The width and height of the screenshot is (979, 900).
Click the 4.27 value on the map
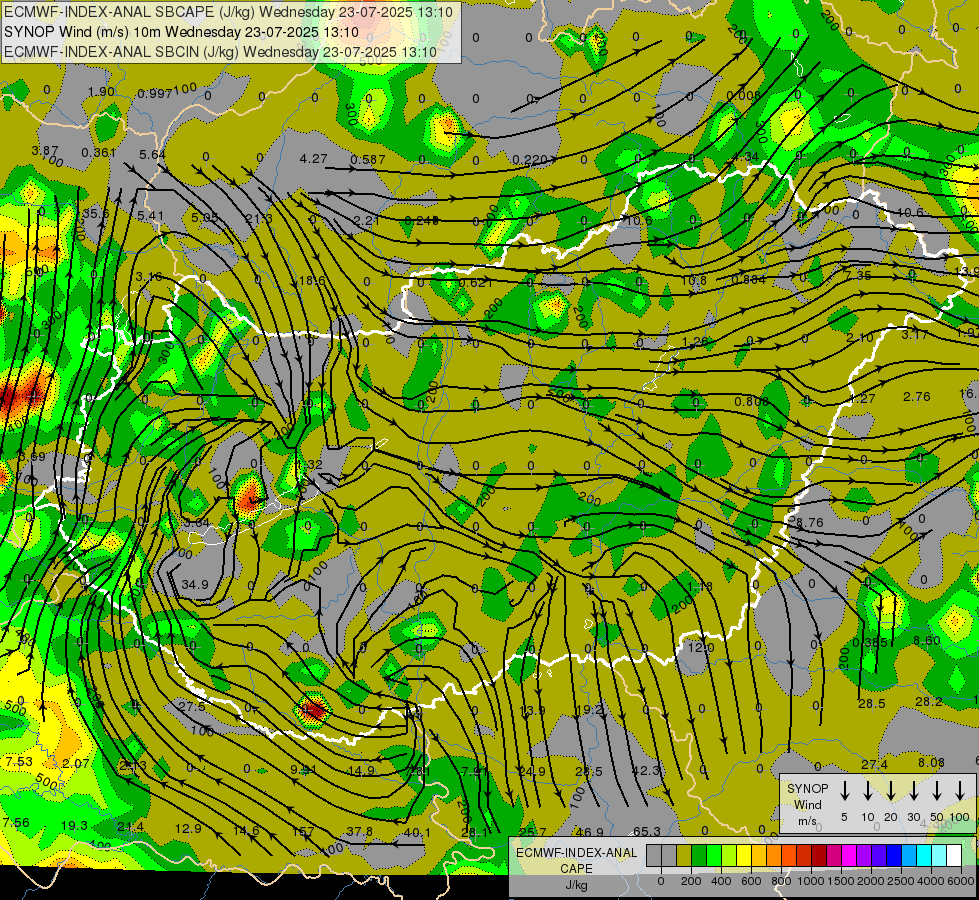(x=313, y=159)
